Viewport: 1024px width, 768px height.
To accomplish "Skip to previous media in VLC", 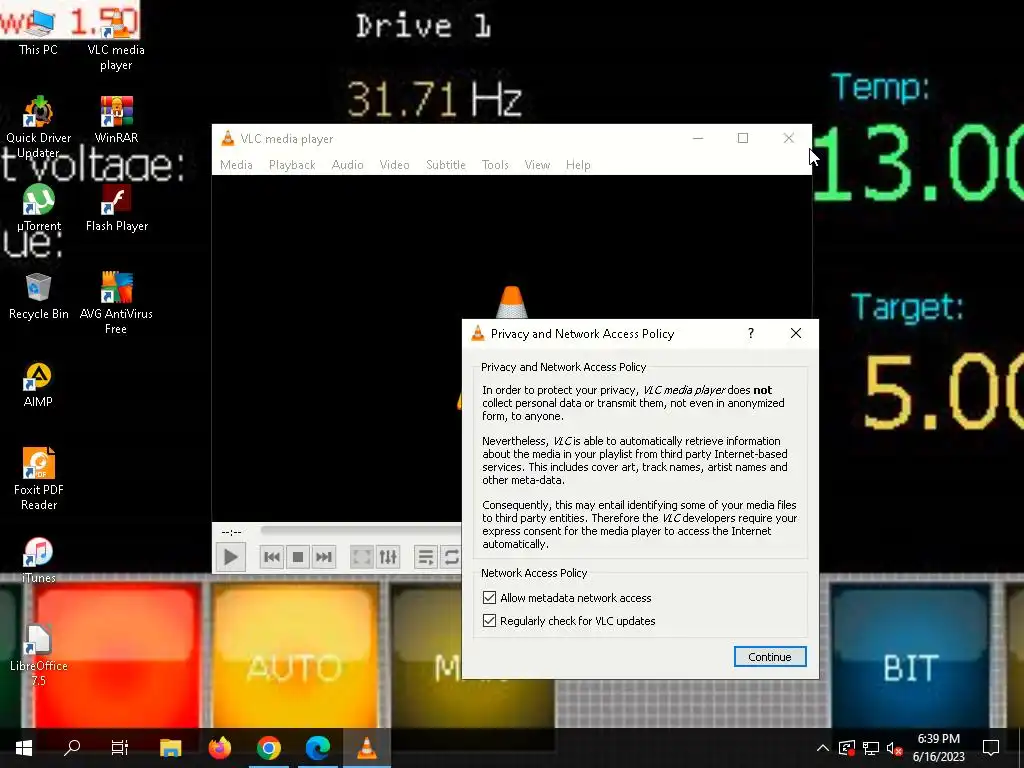I will point(272,557).
